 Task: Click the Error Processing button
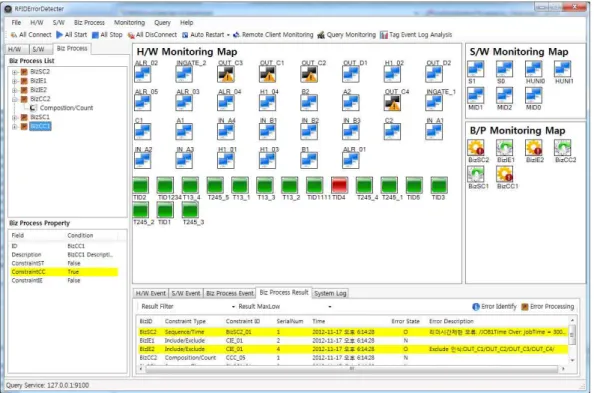coord(548,307)
